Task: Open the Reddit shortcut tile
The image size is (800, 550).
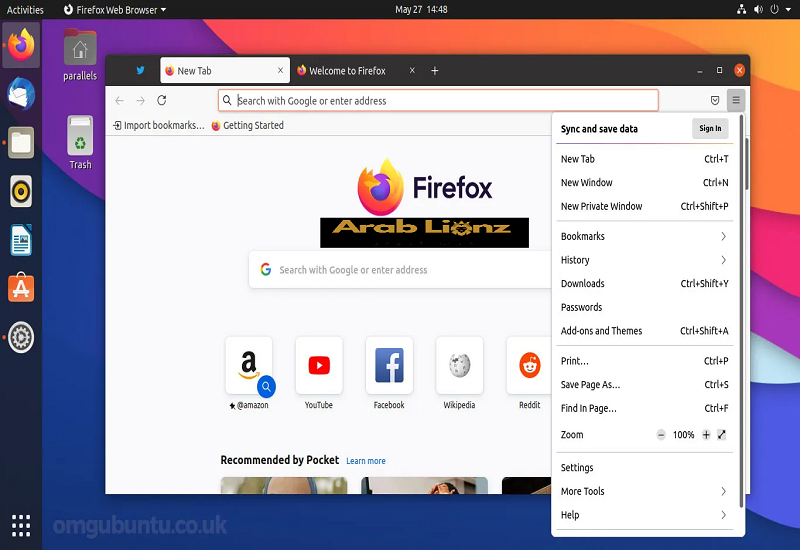Action: point(529,365)
